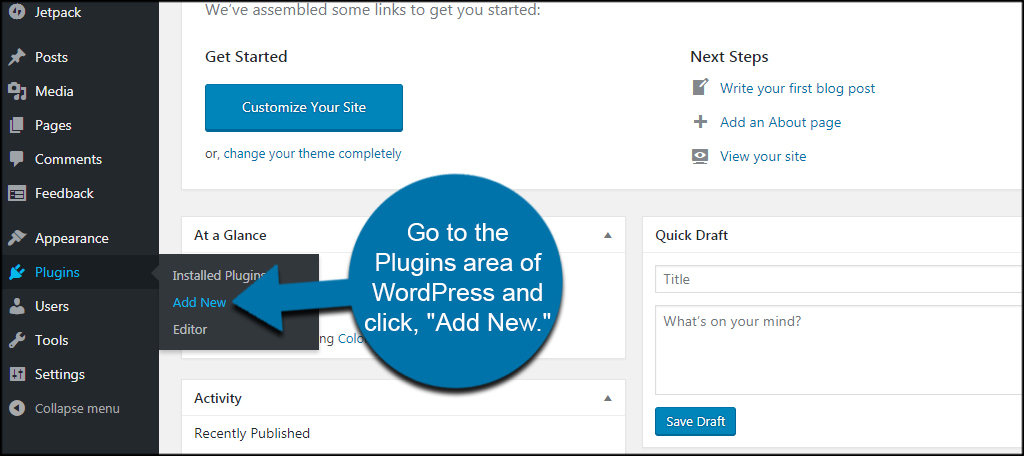
Task: Choose Add New in Plugins submenu
Action: pyautogui.click(x=199, y=302)
